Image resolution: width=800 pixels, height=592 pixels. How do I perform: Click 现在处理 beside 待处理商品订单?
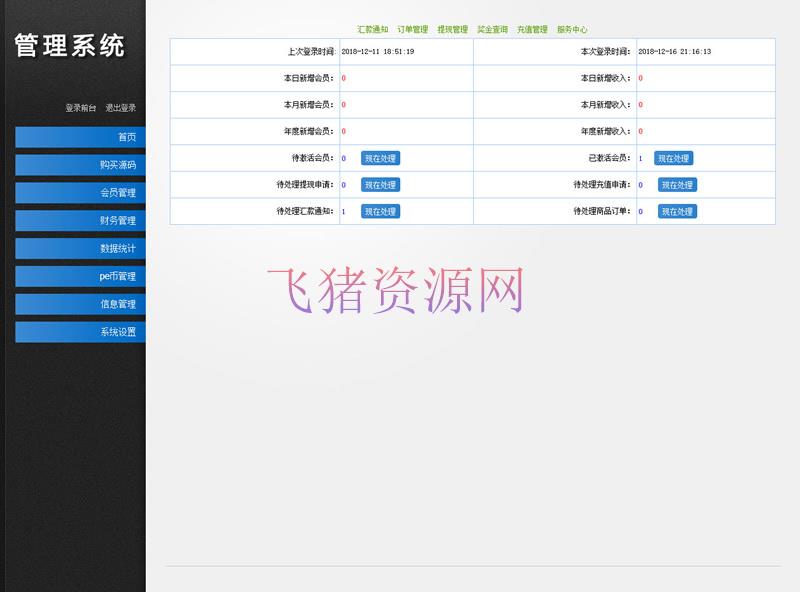point(677,211)
